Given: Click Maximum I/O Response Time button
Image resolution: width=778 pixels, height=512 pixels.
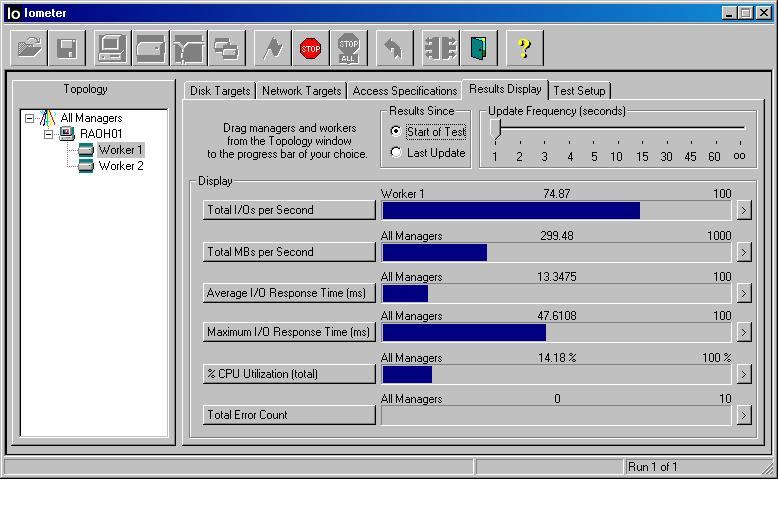Looking at the screenshot, I should (x=289, y=332).
